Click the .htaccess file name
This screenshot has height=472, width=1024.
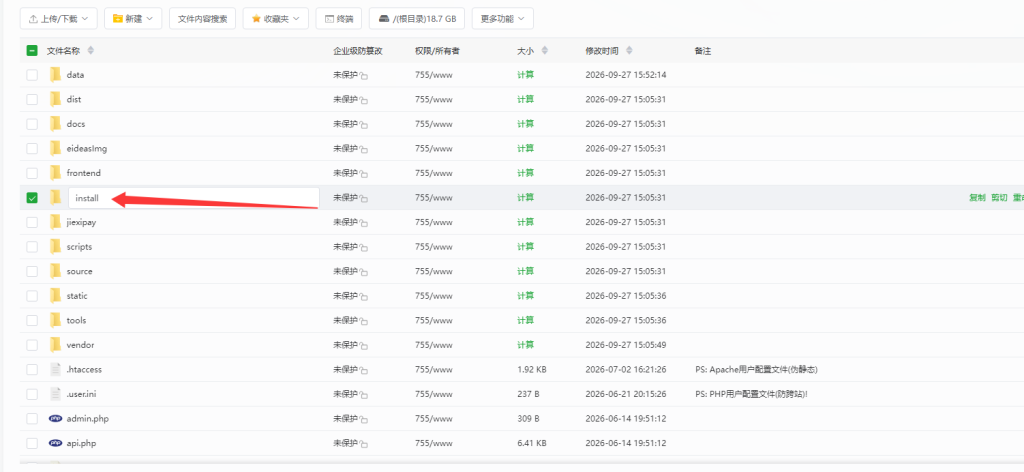pos(84,370)
